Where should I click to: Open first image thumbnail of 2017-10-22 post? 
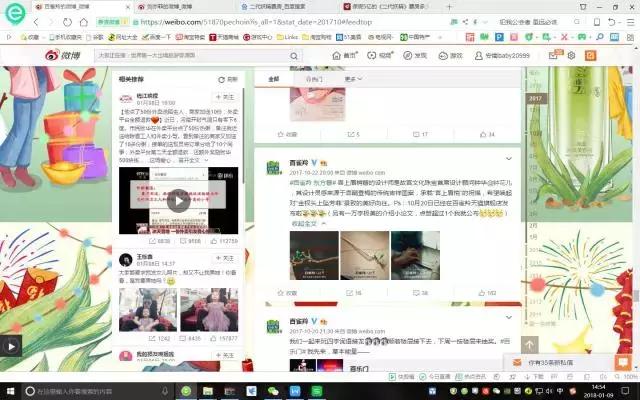[314, 256]
